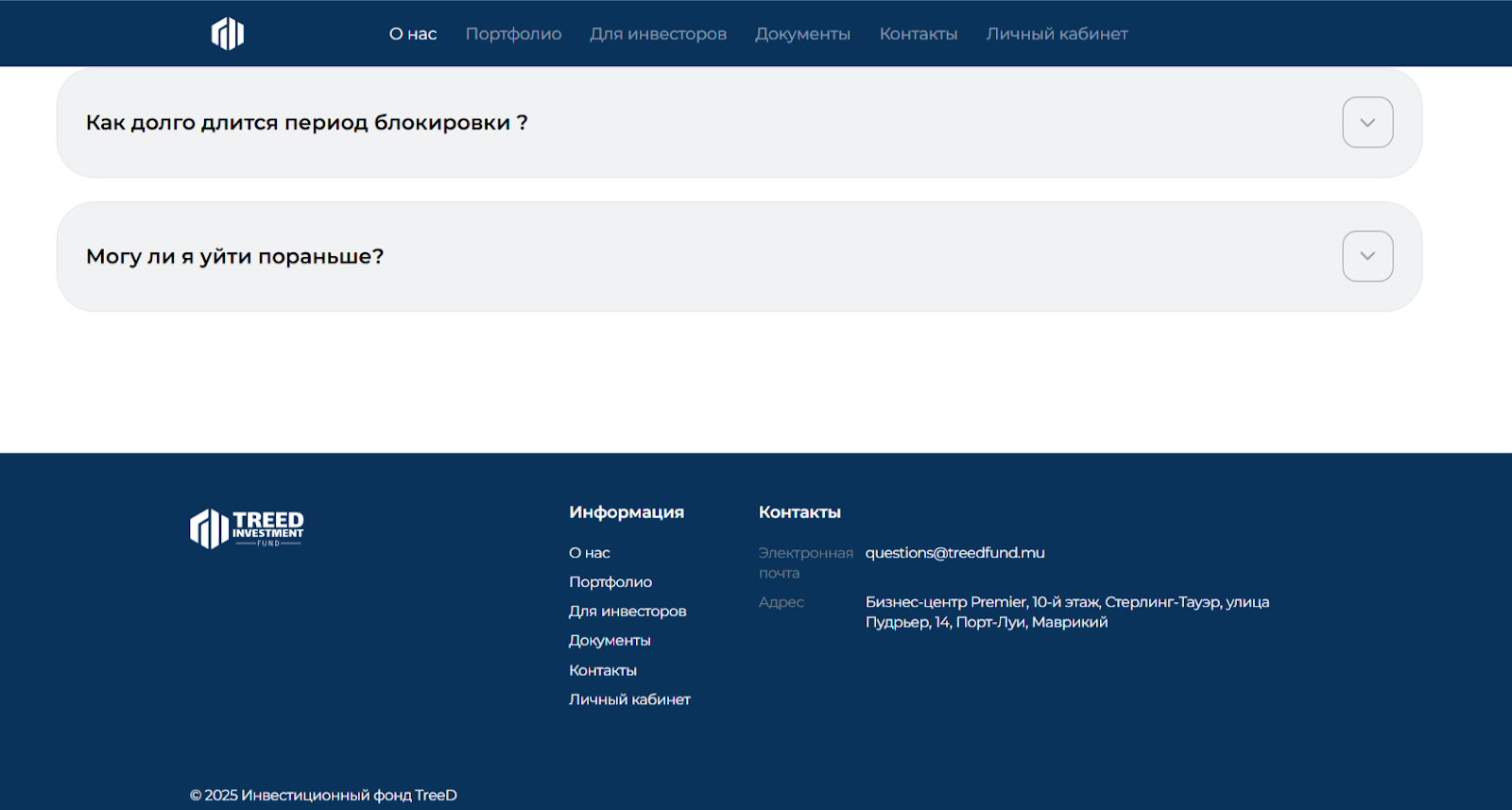
Task: Open 'Личный кабинет' from the header
Action: tap(1057, 34)
